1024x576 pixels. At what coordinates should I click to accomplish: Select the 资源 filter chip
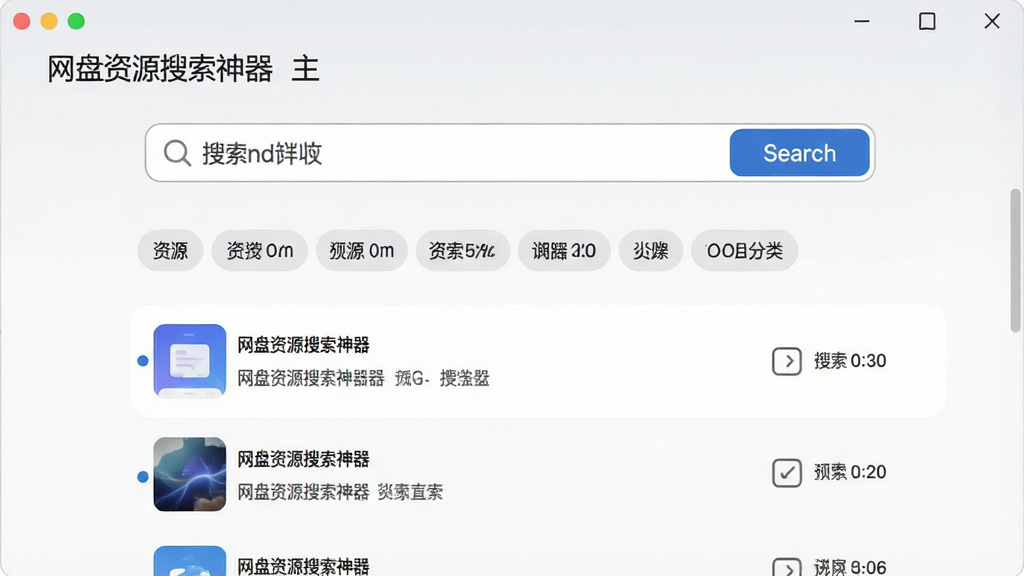coord(170,251)
